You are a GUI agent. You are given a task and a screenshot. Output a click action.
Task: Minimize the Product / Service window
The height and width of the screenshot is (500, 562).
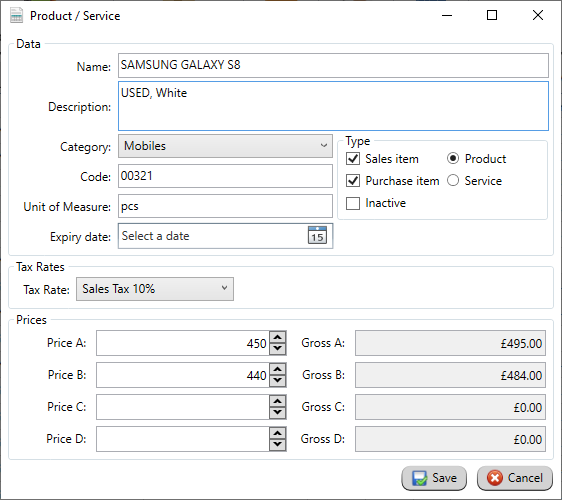click(447, 15)
